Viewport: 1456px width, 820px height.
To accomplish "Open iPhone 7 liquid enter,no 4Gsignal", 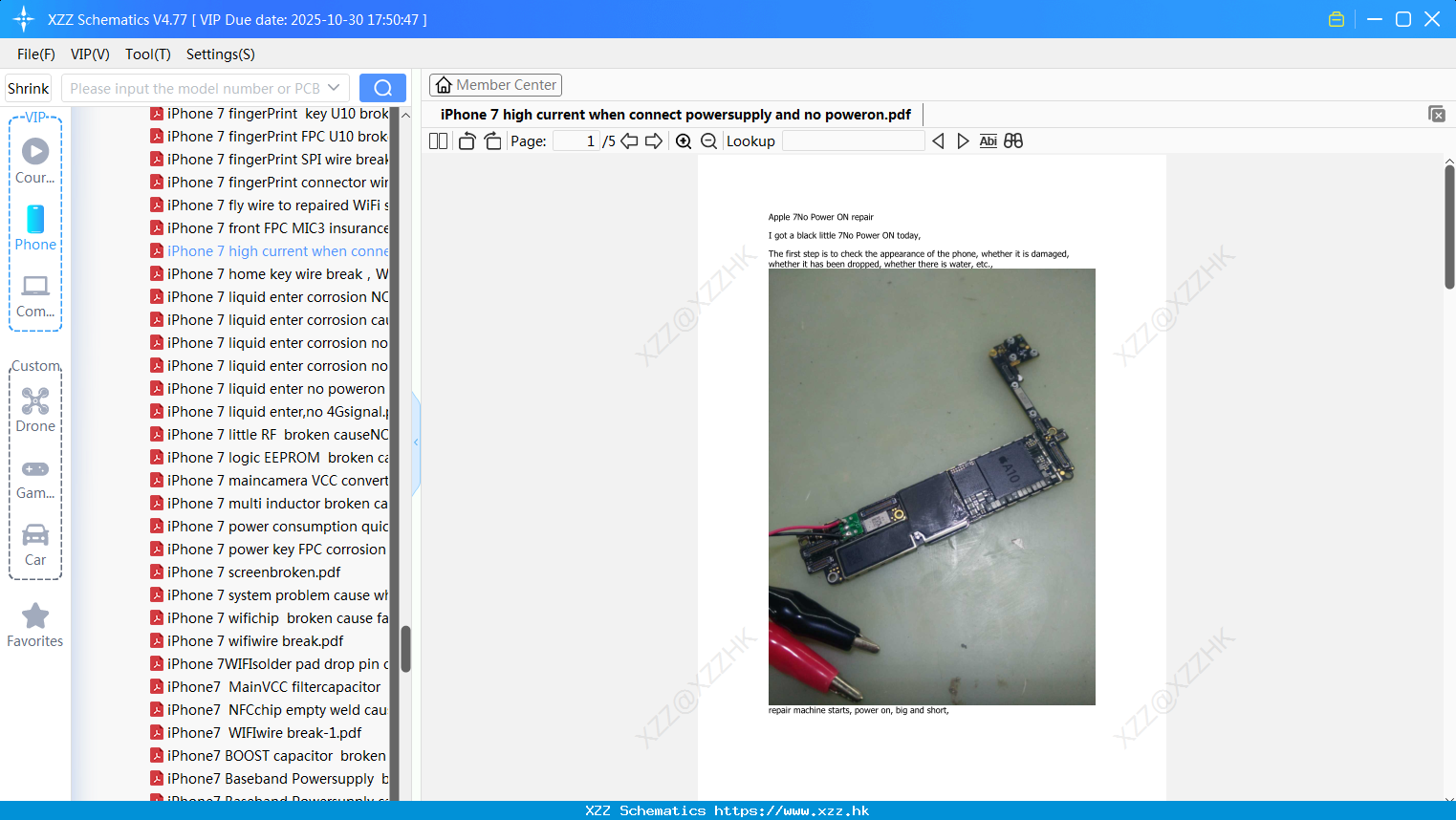I will (270, 412).
